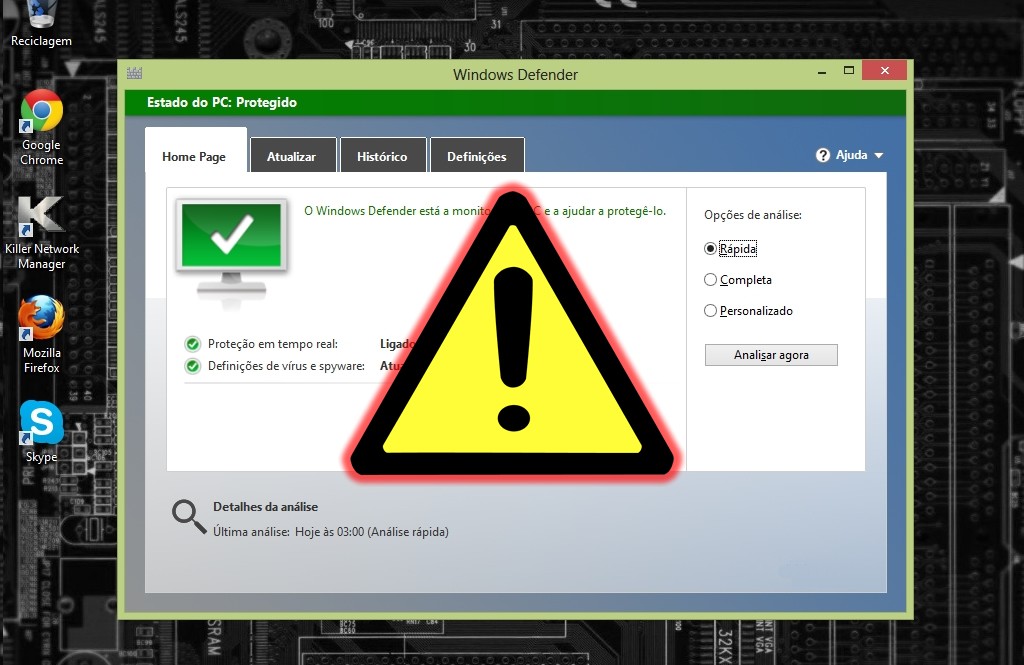Click the 'Estado do PC: Protegido' status text
The image size is (1024, 665).
click(x=222, y=103)
